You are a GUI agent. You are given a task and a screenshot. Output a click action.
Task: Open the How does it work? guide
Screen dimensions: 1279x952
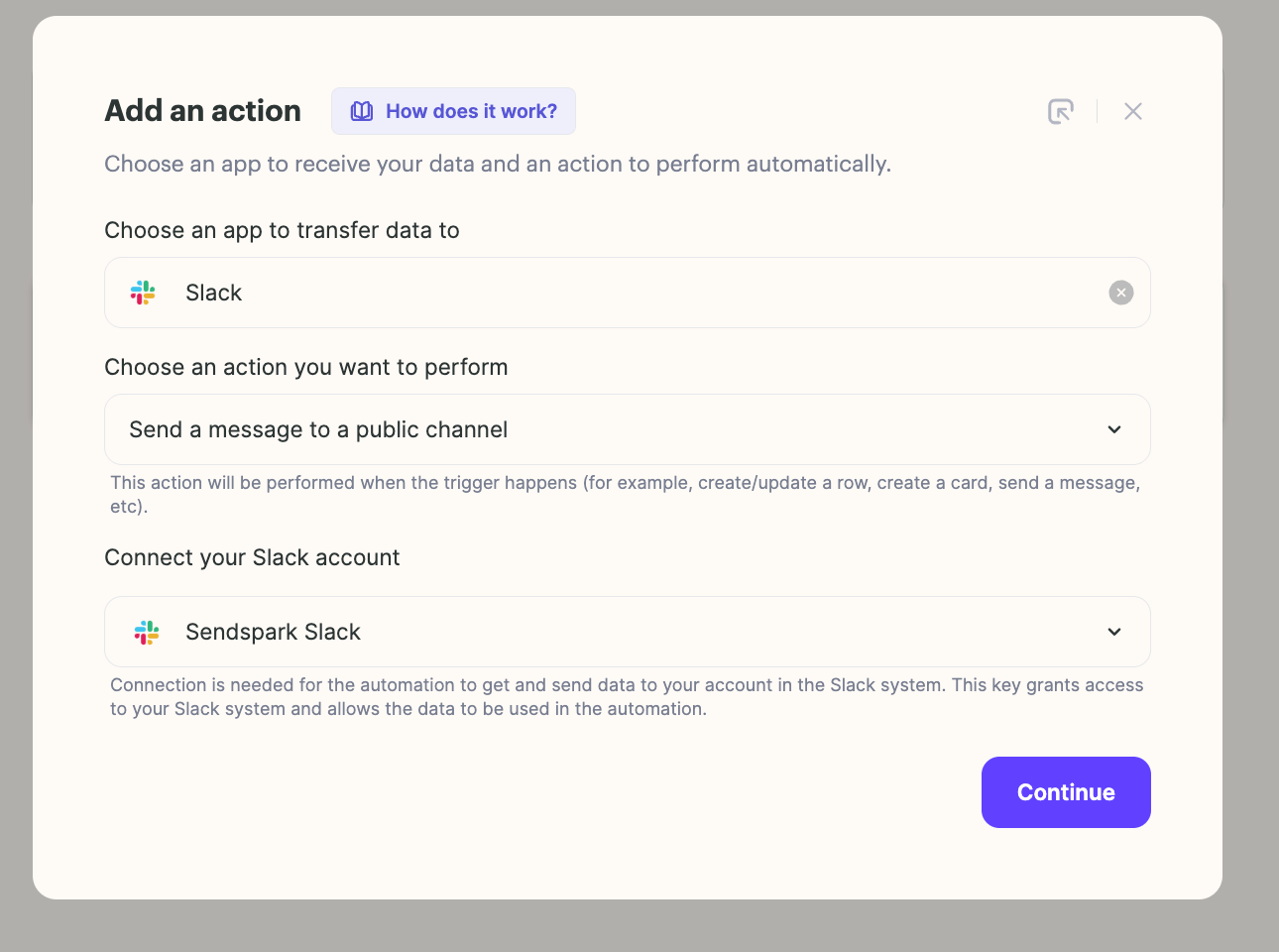click(x=453, y=111)
